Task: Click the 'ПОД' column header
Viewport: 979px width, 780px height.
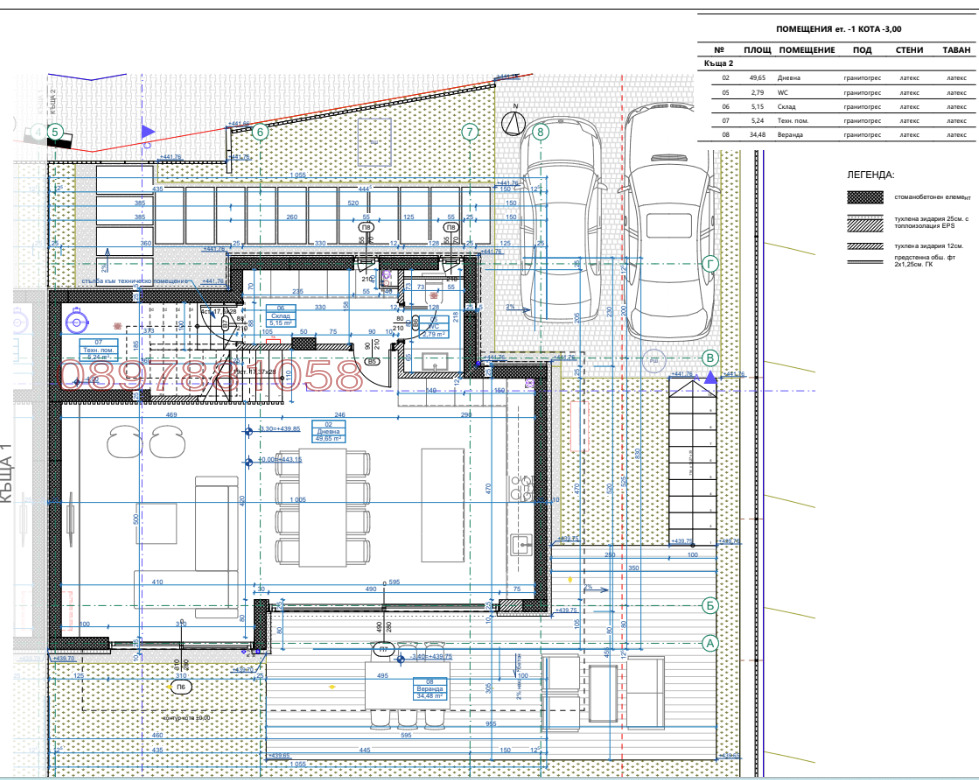Action: 862,50
